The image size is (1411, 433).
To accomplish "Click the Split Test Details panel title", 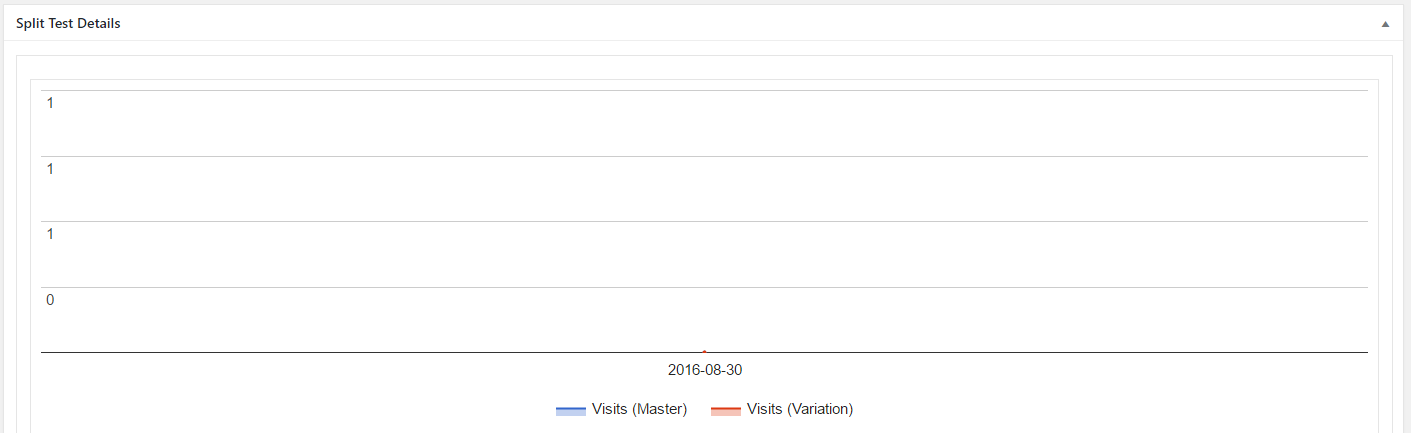I will click(x=68, y=23).
